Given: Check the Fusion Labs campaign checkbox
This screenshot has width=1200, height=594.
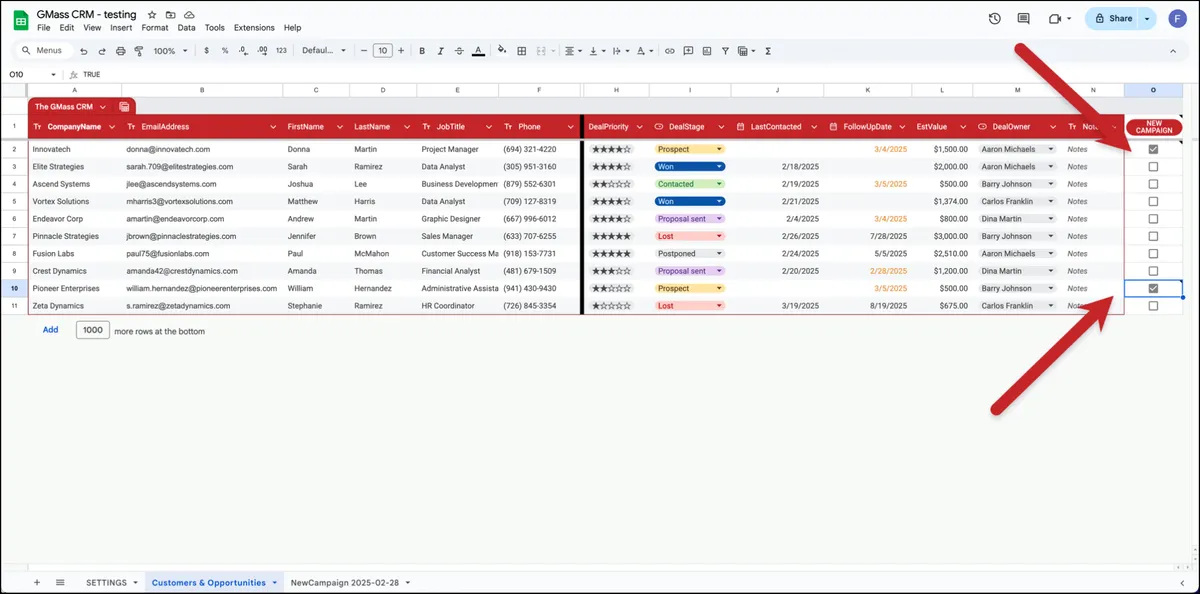Looking at the screenshot, I should [x=1153, y=254].
